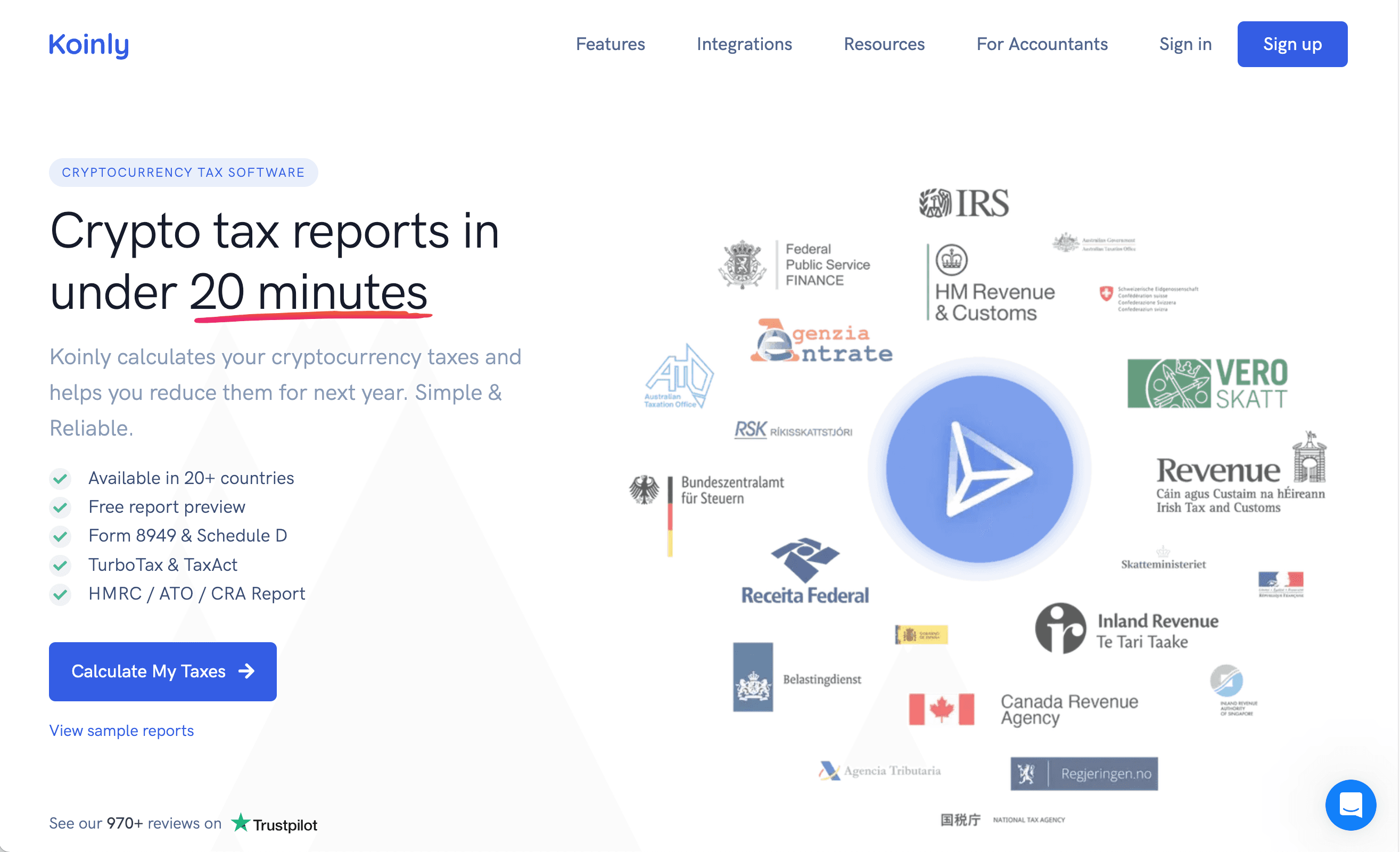
Task: Click the Calculate My Taxes button
Action: (x=162, y=671)
